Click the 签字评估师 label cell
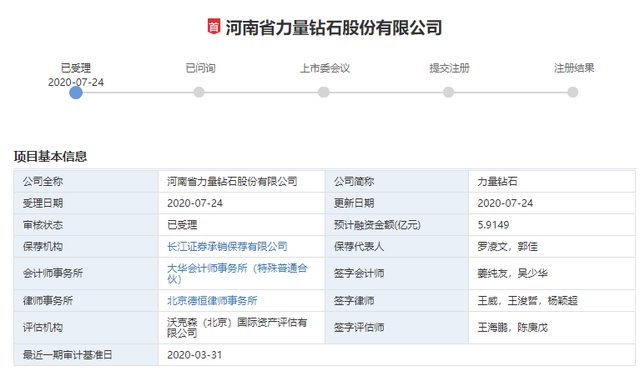 397,328
